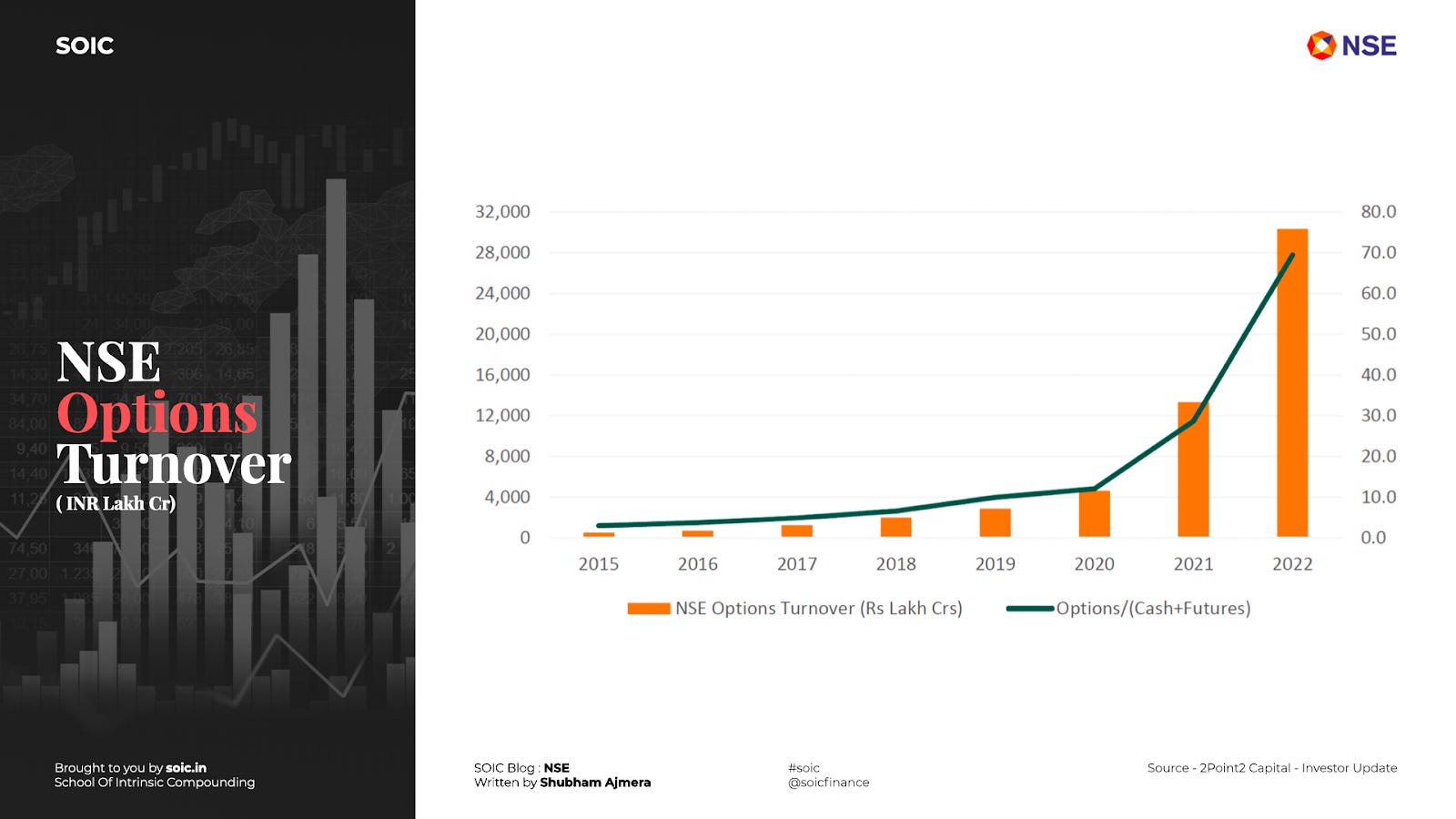
Task: Click the 2021 x-axis label
Action: point(1193,564)
